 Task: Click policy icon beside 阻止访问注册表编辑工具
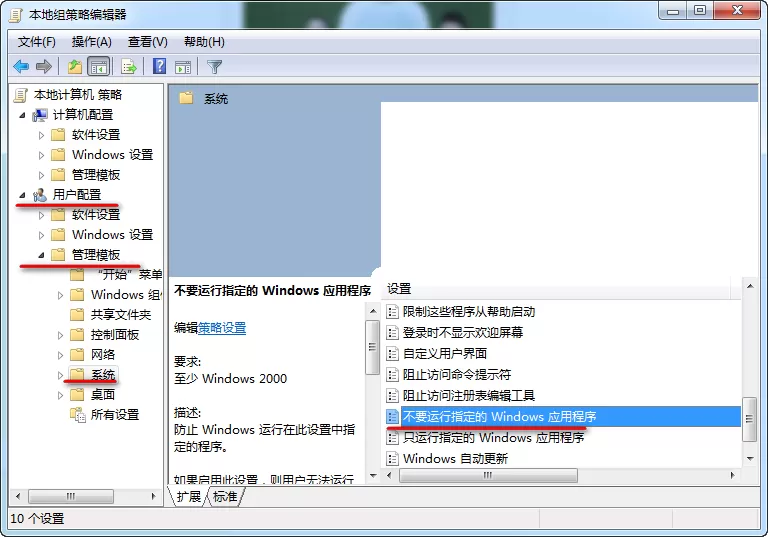click(392, 395)
